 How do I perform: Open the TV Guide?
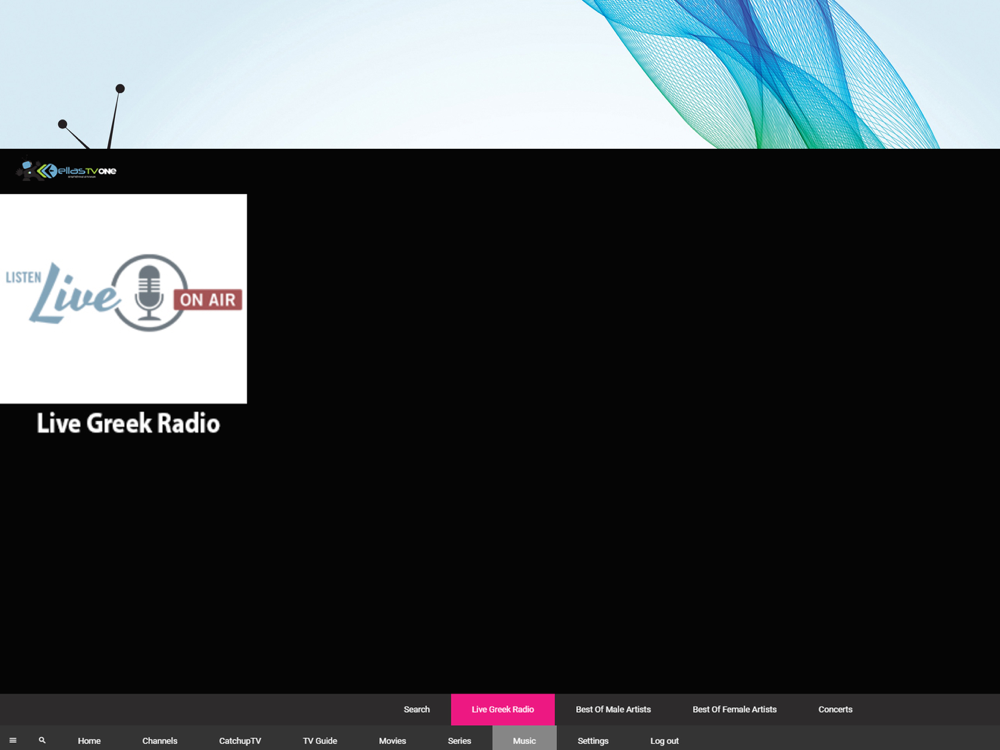[320, 740]
